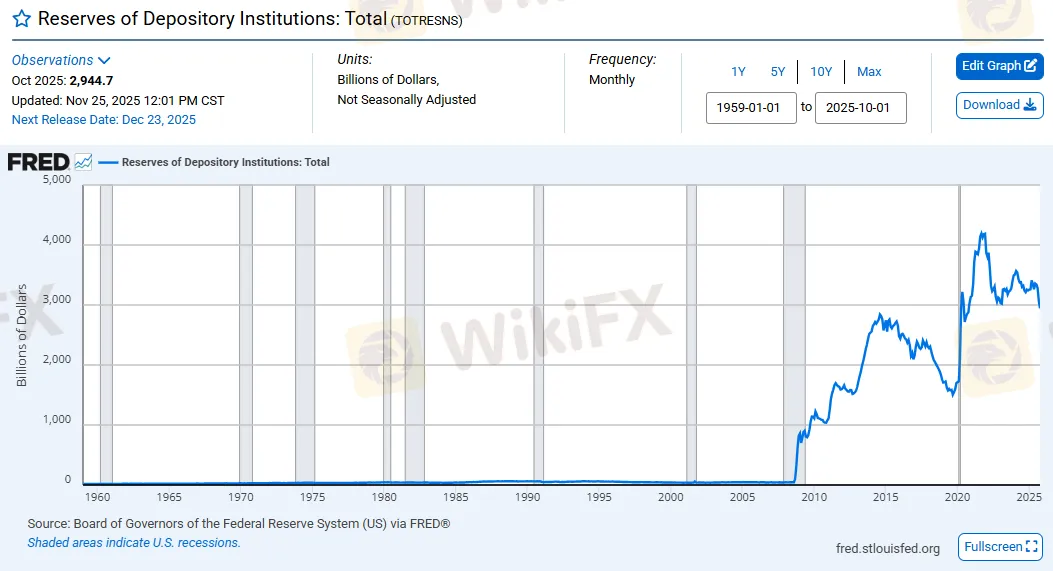The height and width of the screenshot is (571, 1053).
Task: Click the expand corners icon on Fullscreen
Action: tap(1032, 547)
